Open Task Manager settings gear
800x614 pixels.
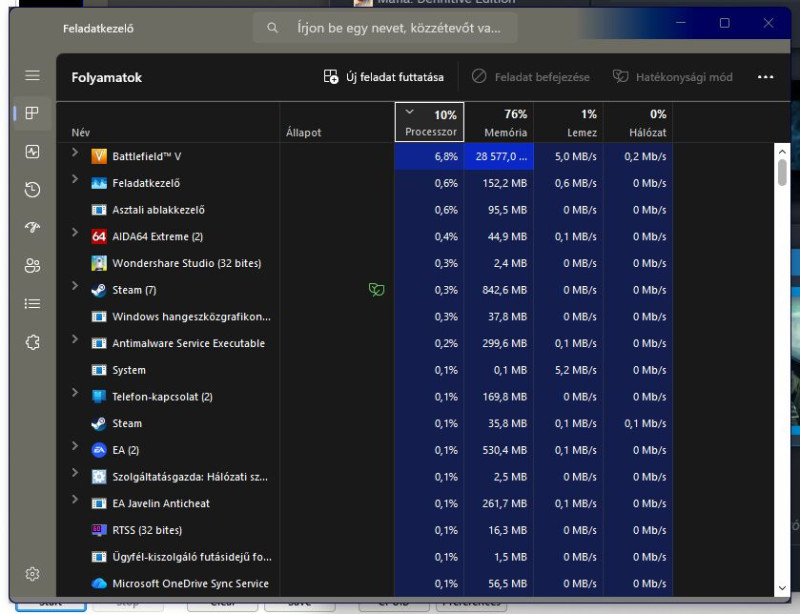tap(32, 574)
